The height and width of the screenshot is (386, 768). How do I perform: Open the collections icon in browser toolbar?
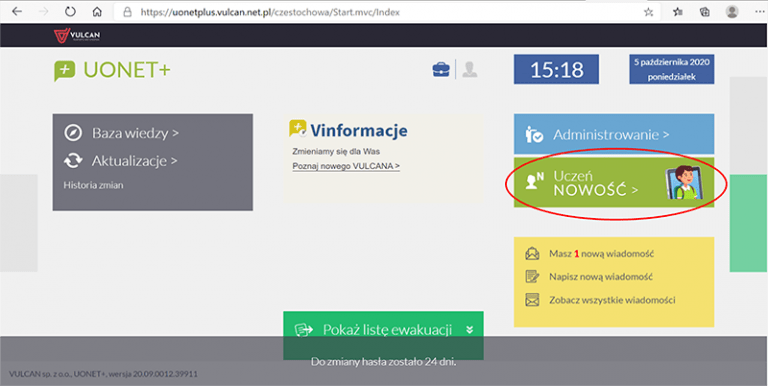click(704, 12)
